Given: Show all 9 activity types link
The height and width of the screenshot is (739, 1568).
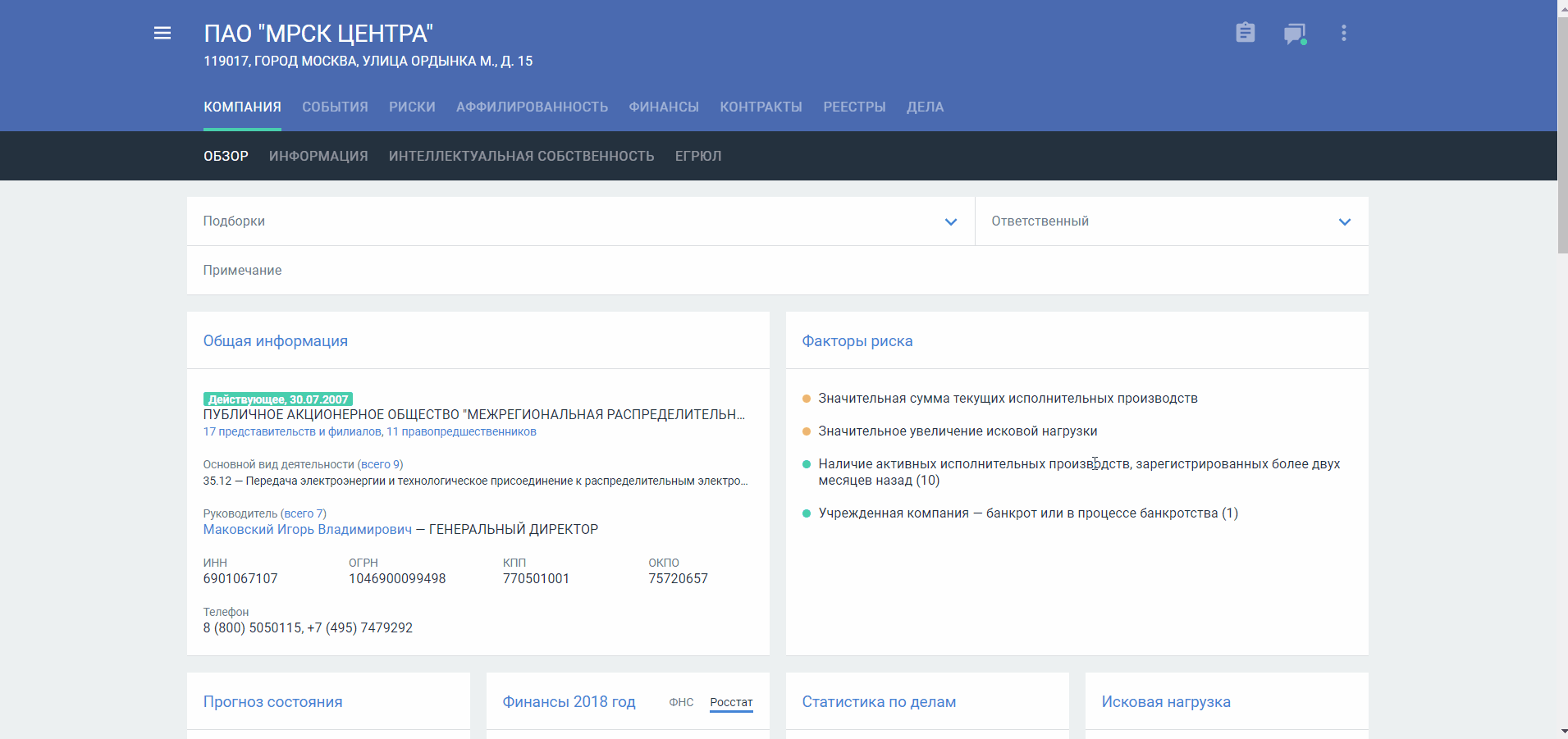Looking at the screenshot, I should pos(381,464).
